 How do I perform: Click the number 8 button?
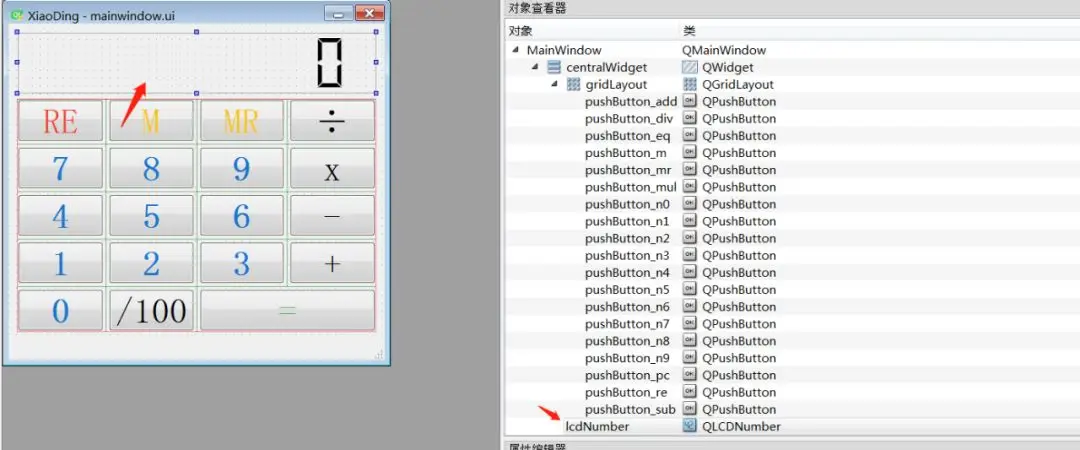coord(151,168)
